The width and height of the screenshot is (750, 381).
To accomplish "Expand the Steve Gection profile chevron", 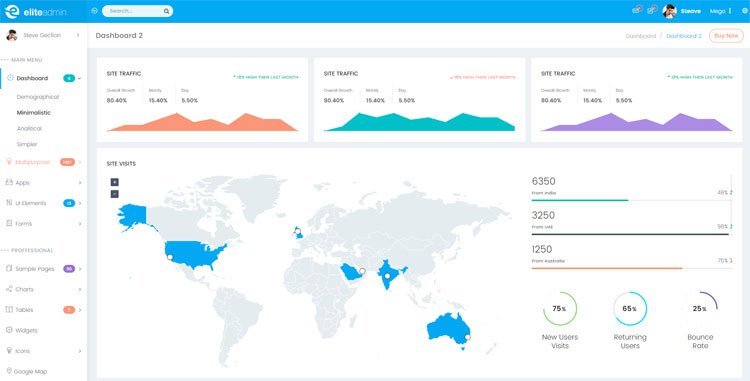I will pyautogui.click(x=78, y=35).
